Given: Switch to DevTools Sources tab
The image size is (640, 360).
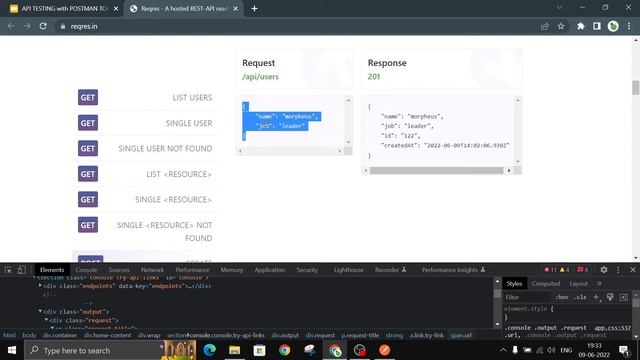Looking at the screenshot, I should point(119,270).
